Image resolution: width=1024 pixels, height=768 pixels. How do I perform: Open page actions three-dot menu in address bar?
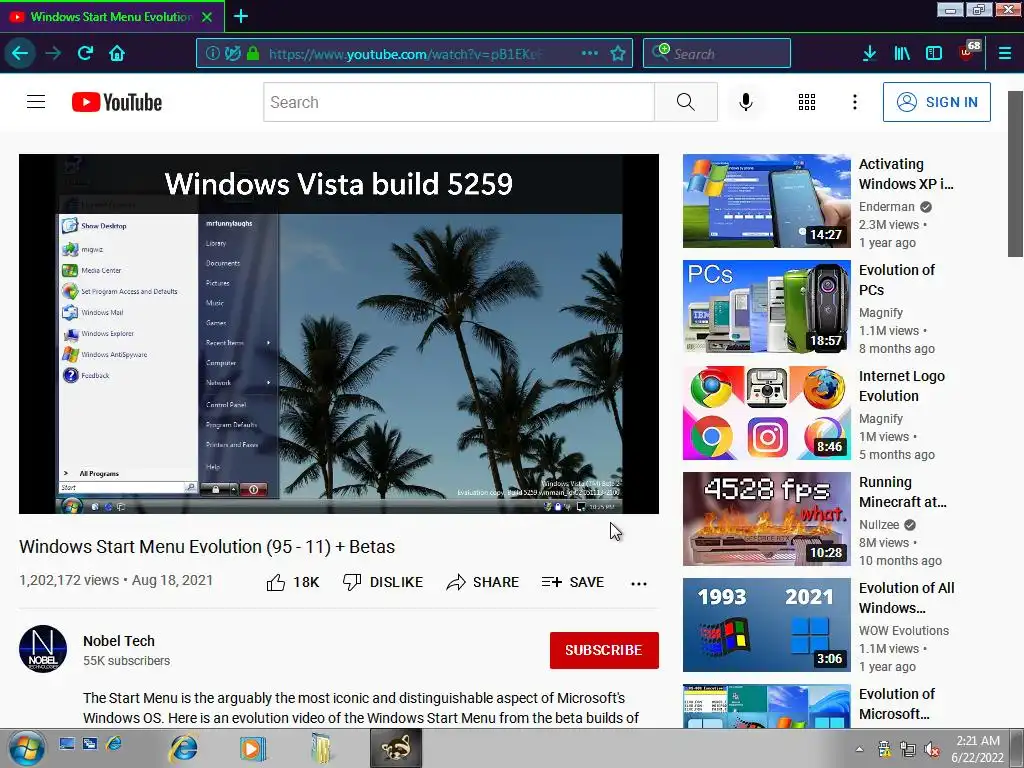click(590, 53)
